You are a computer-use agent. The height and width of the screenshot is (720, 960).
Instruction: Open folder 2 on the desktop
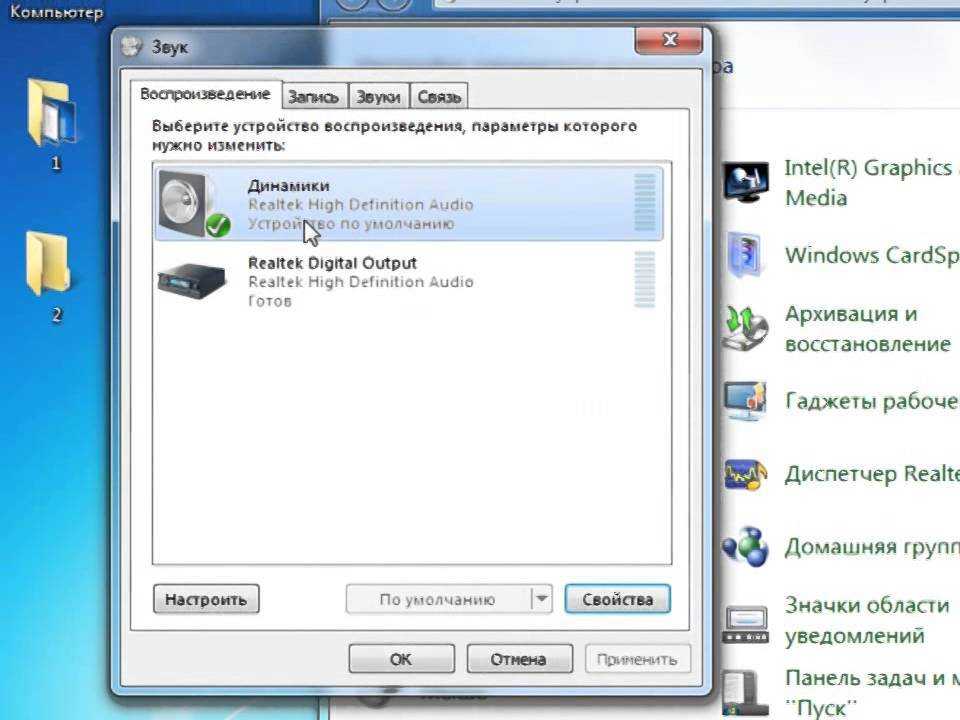(48, 263)
